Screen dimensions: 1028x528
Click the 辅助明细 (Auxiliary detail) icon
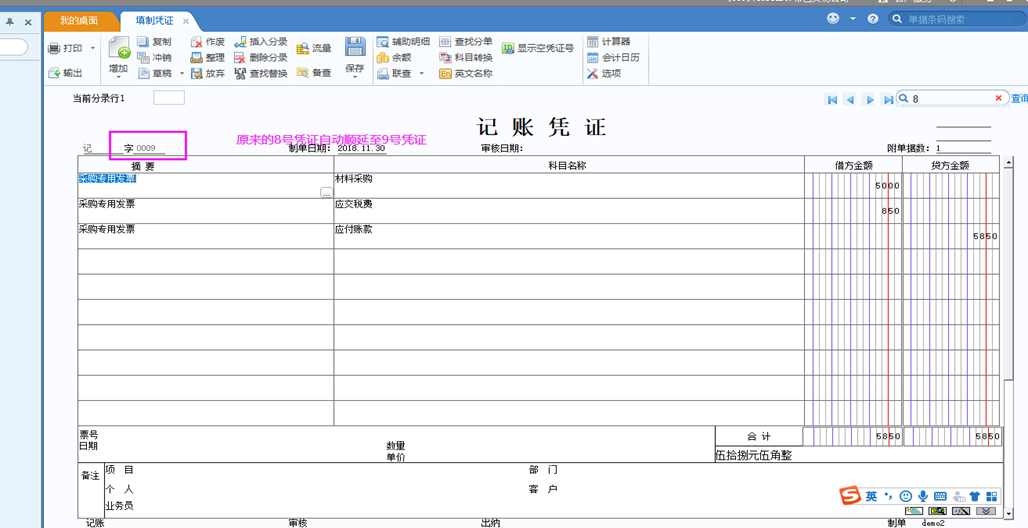click(x=383, y=41)
